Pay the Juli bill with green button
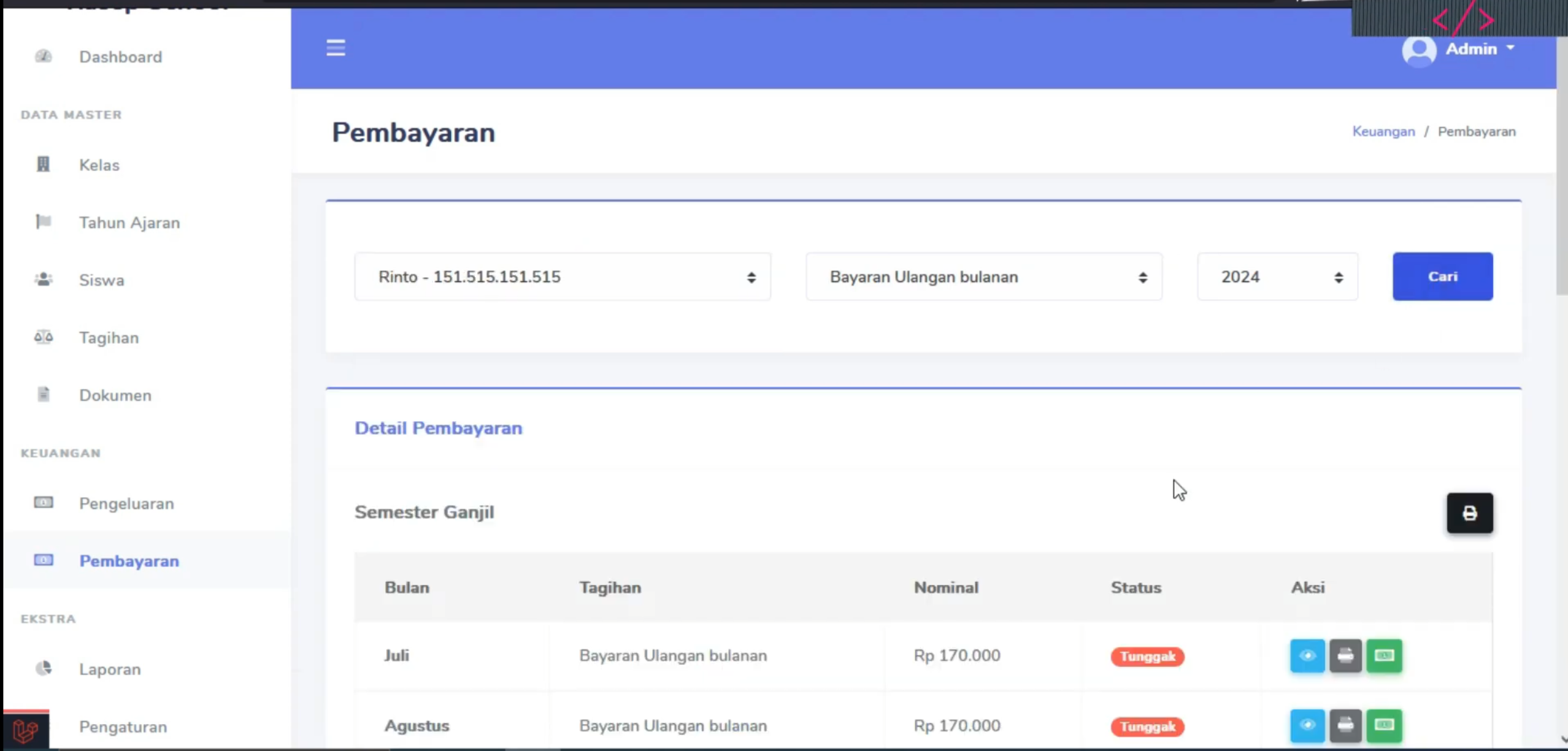1568x751 pixels. (1384, 656)
